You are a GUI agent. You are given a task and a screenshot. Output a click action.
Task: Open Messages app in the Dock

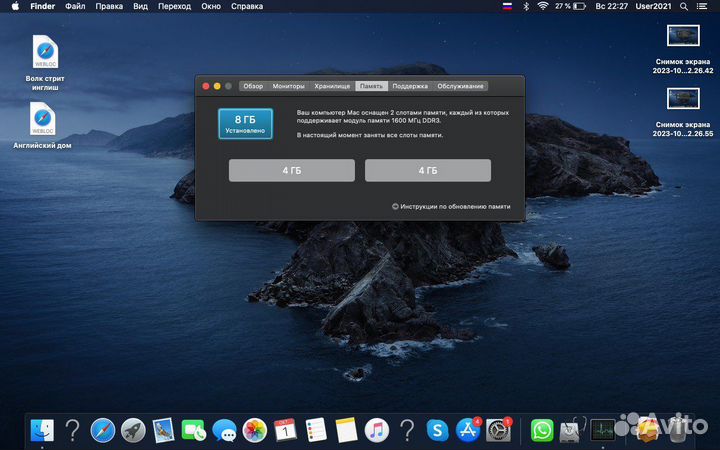pyautogui.click(x=224, y=431)
